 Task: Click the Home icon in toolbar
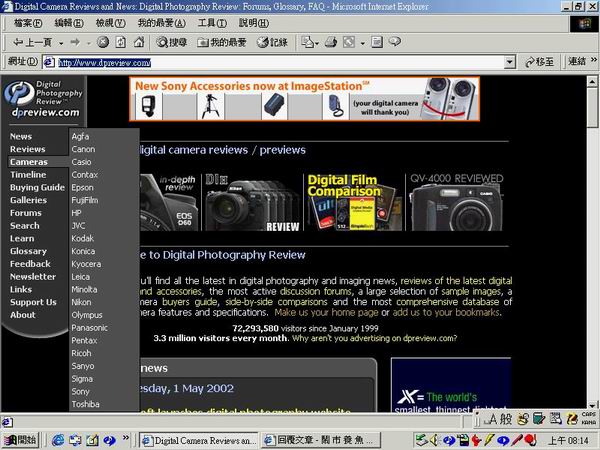139,42
